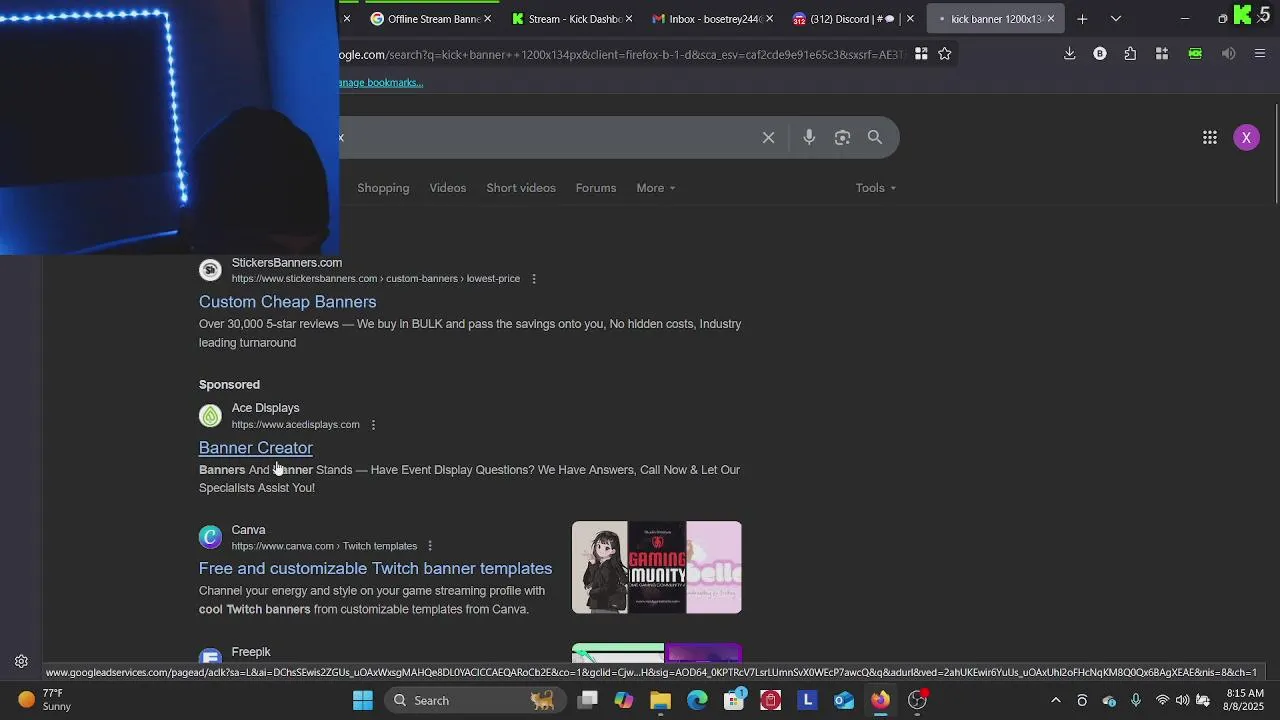Open the list all tabs dropdown
The height and width of the screenshot is (720, 1280).
tap(1116, 19)
